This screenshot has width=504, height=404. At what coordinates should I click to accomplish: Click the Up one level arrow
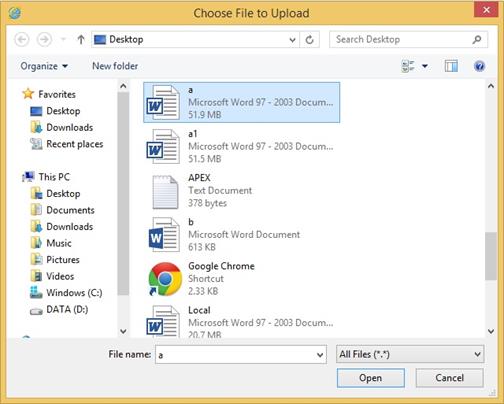tap(81, 40)
